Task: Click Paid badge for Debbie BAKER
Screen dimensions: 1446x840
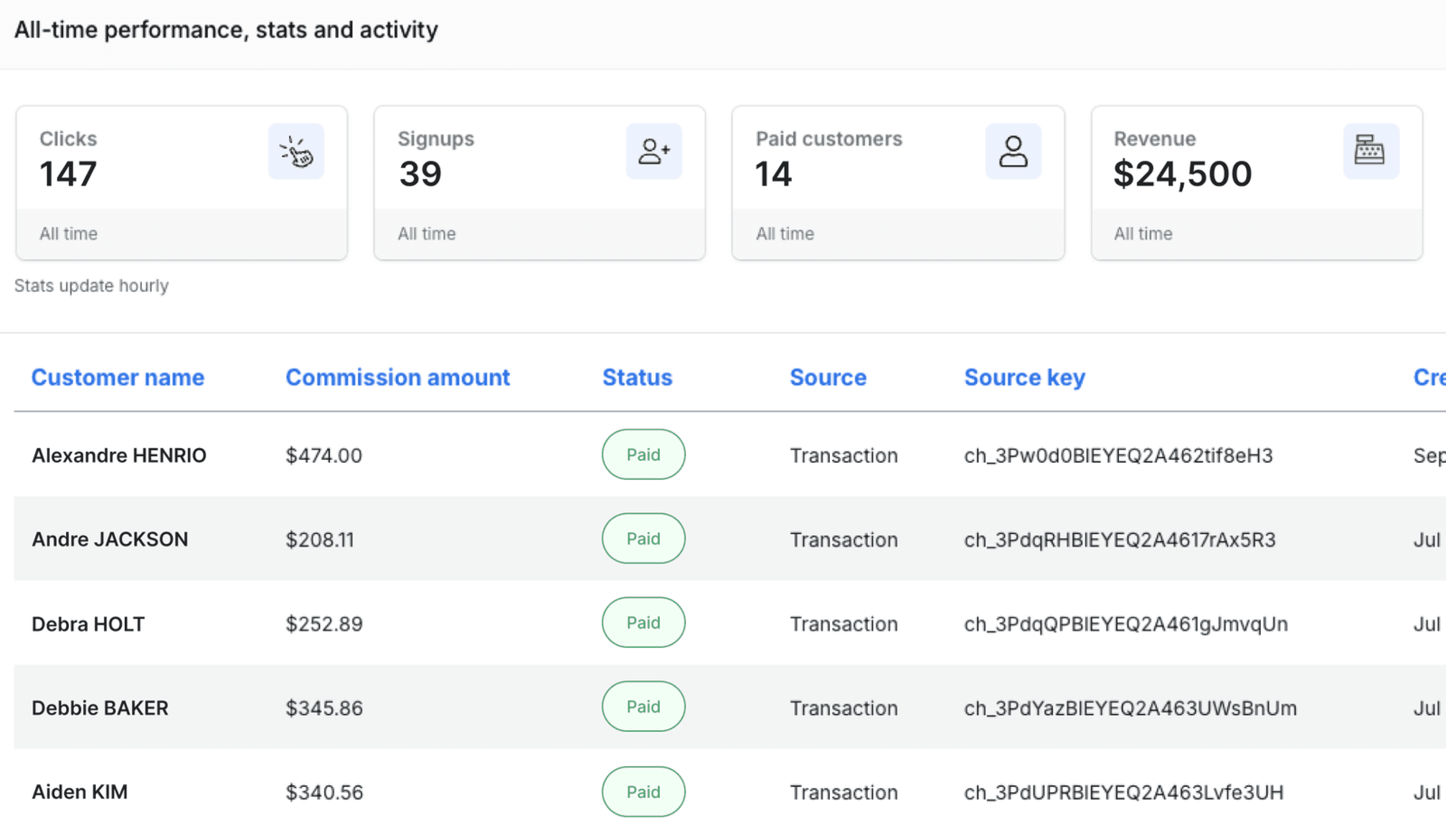Action: pos(643,706)
